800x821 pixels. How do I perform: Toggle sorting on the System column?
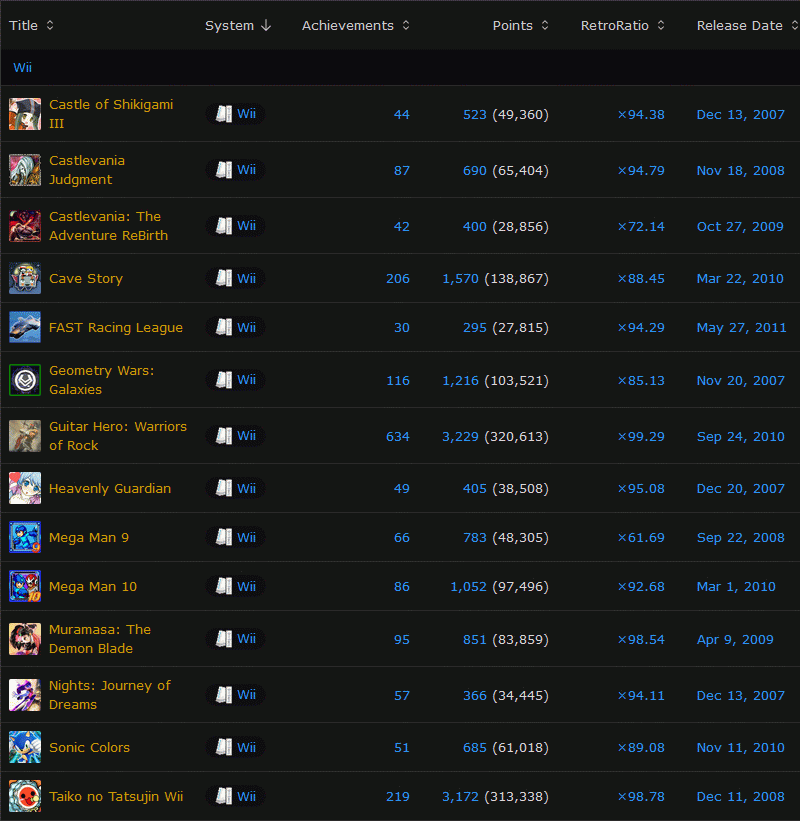(x=238, y=25)
